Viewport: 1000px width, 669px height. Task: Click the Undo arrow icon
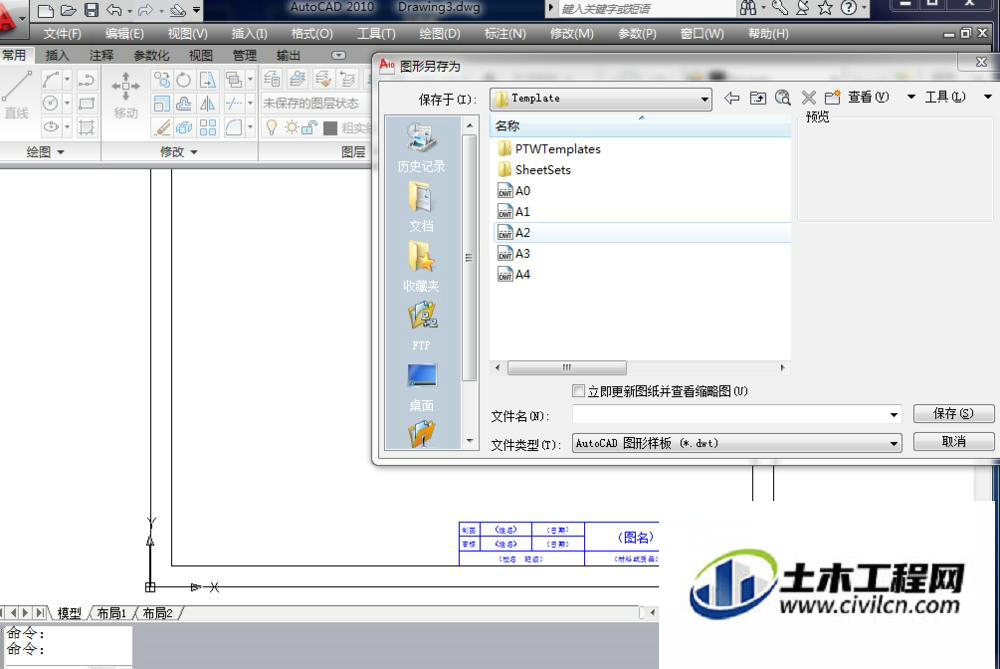[114, 10]
